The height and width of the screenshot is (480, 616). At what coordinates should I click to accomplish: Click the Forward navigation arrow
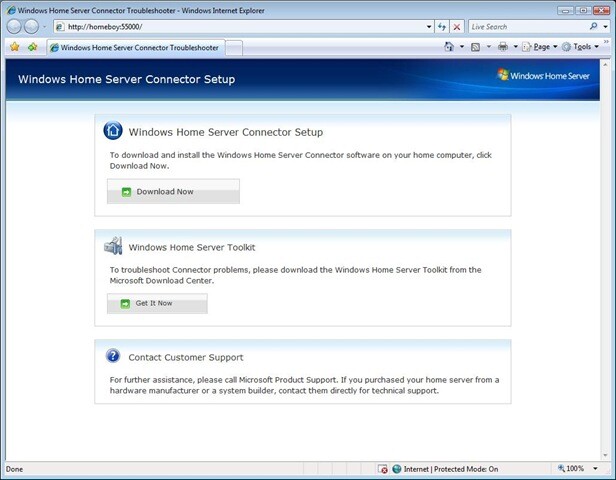pos(31,27)
